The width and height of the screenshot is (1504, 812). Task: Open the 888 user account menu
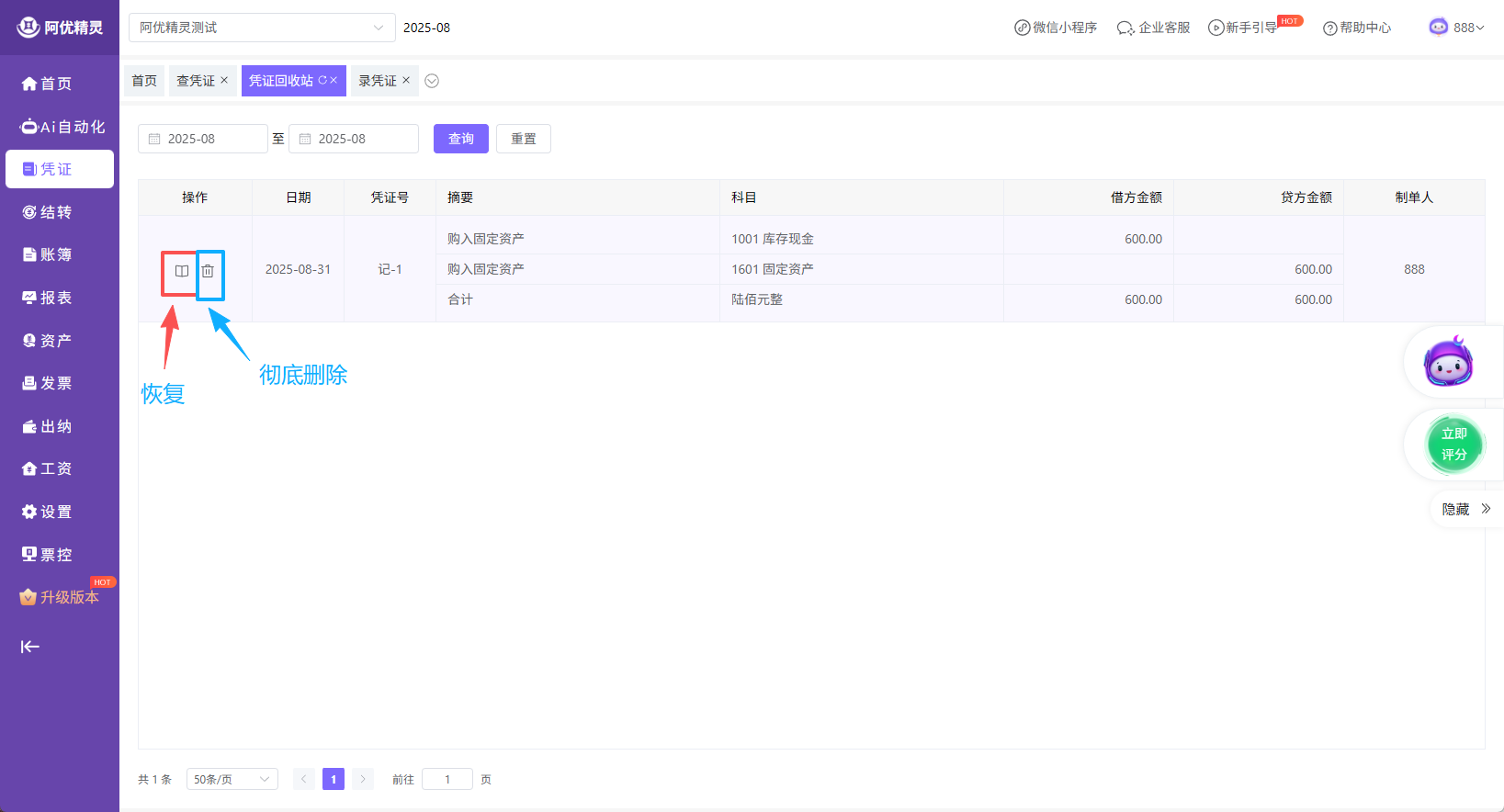tap(1457, 28)
